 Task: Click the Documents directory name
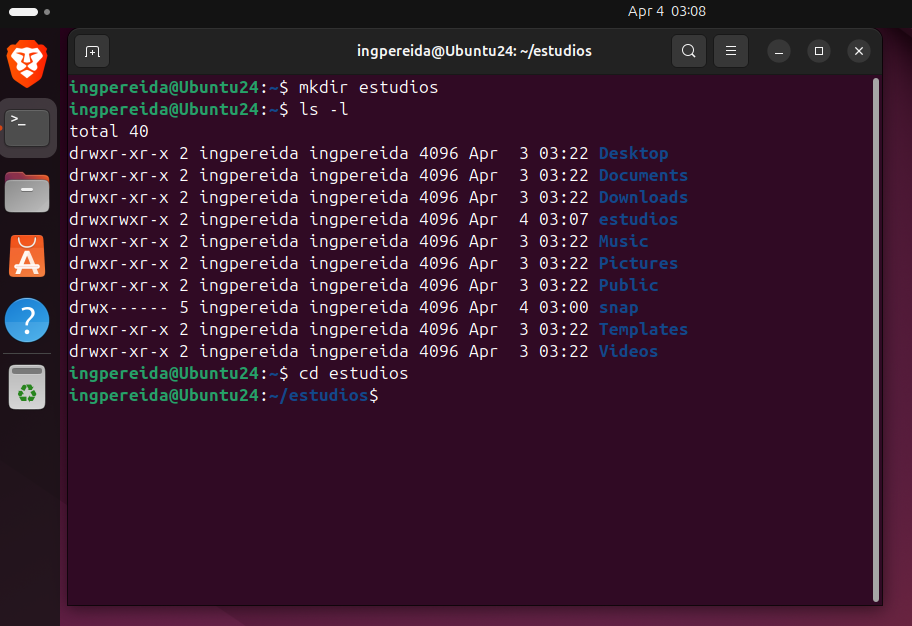pyautogui.click(x=643, y=175)
